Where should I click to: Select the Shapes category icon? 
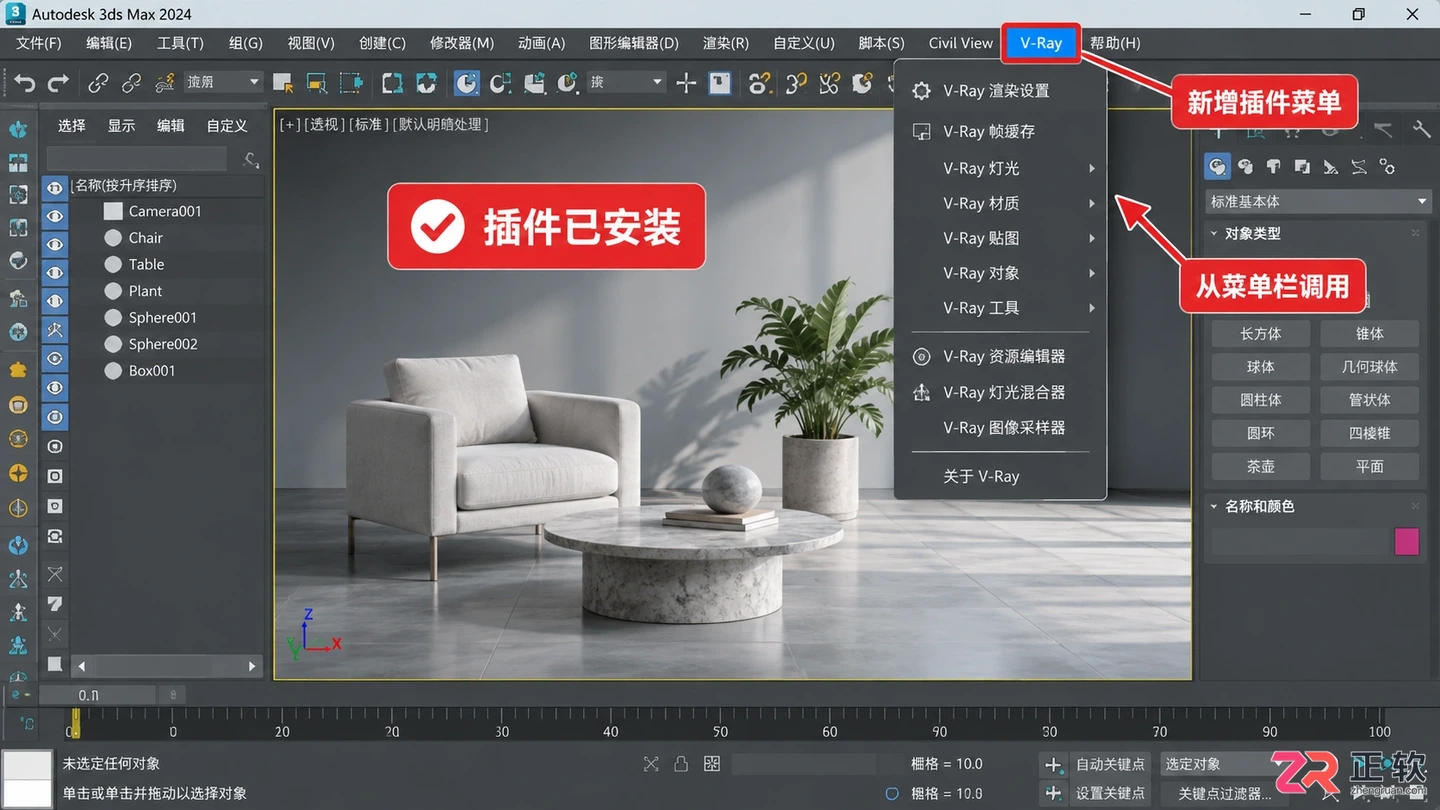1245,166
